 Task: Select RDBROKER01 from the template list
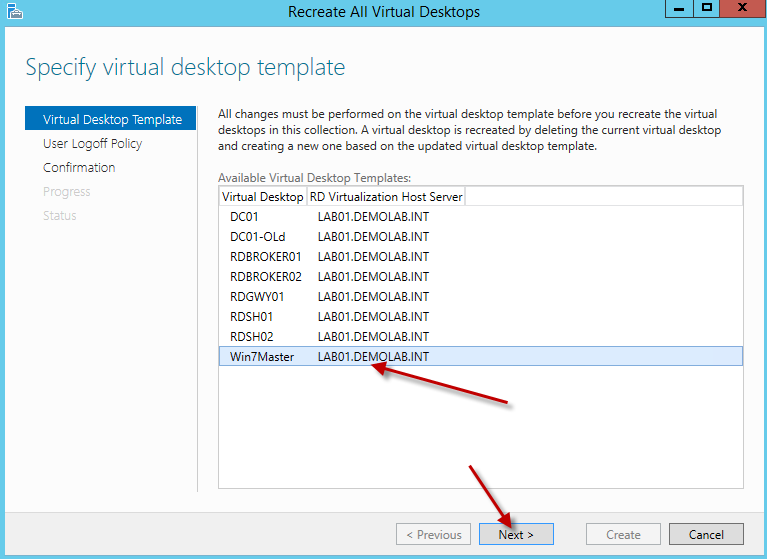coord(265,256)
